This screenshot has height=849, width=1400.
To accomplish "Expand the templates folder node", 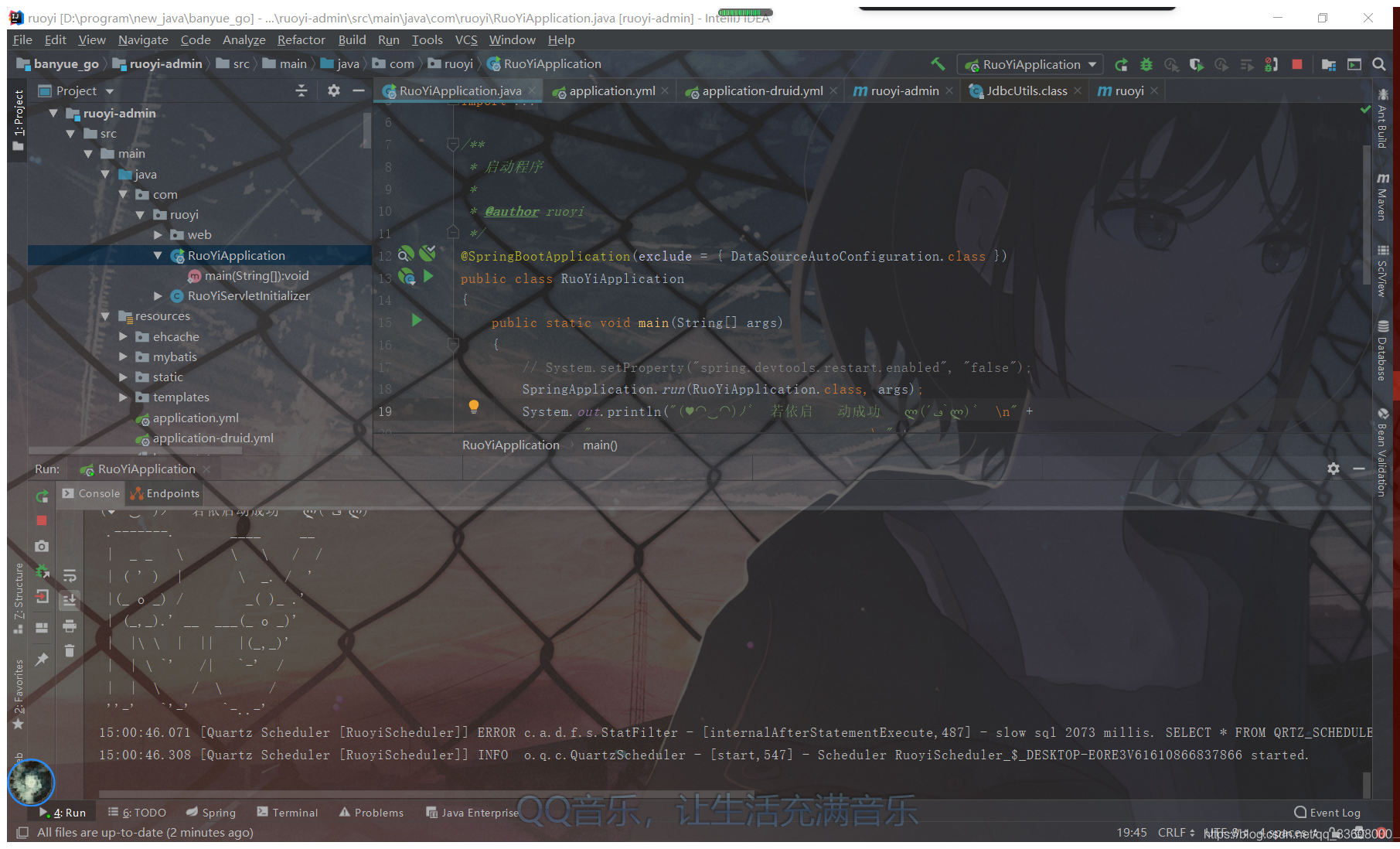I will [x=123, y=397].
